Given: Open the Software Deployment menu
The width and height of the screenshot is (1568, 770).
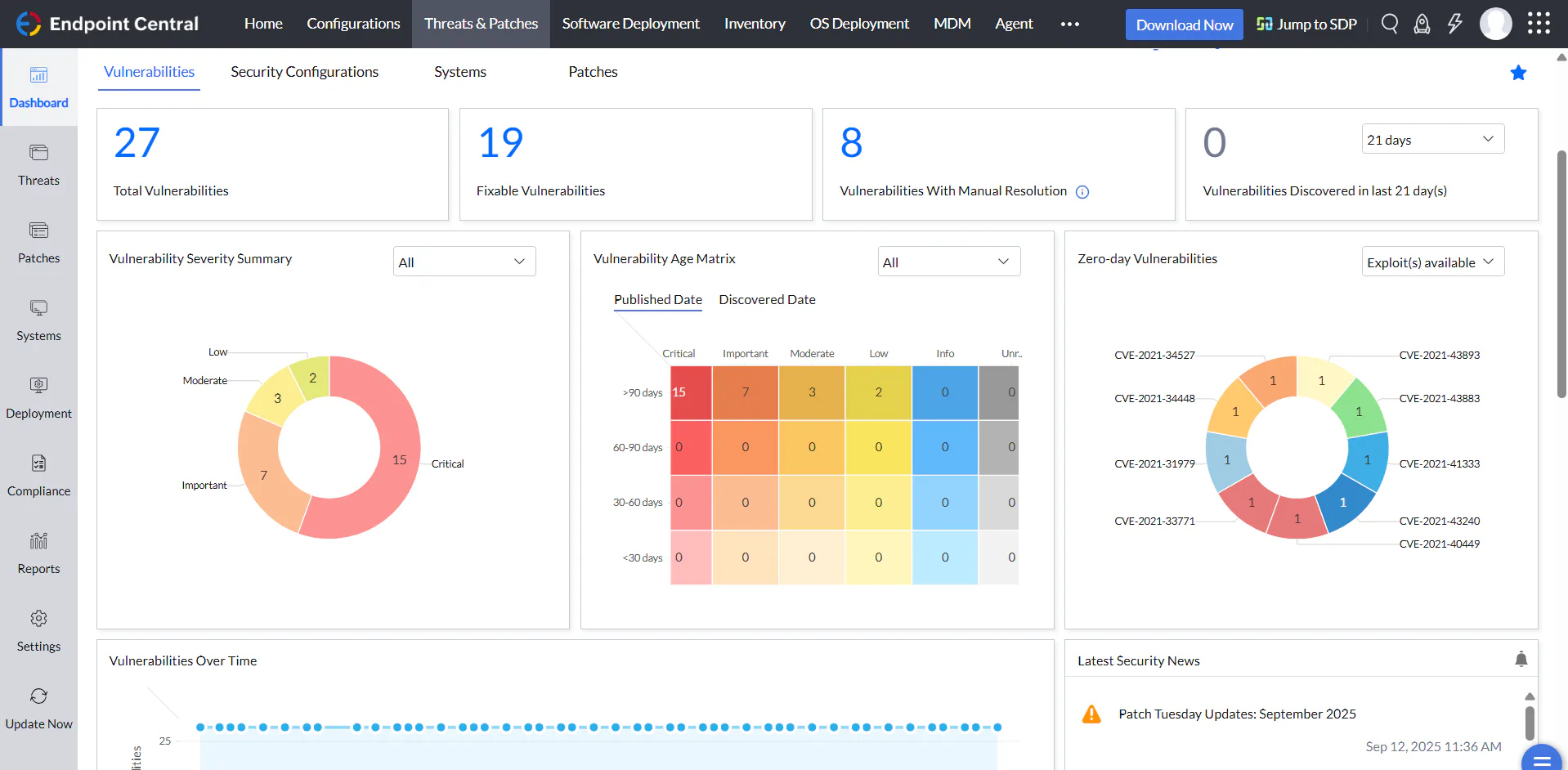Looking at the screenshot, I should coord(630,24).
